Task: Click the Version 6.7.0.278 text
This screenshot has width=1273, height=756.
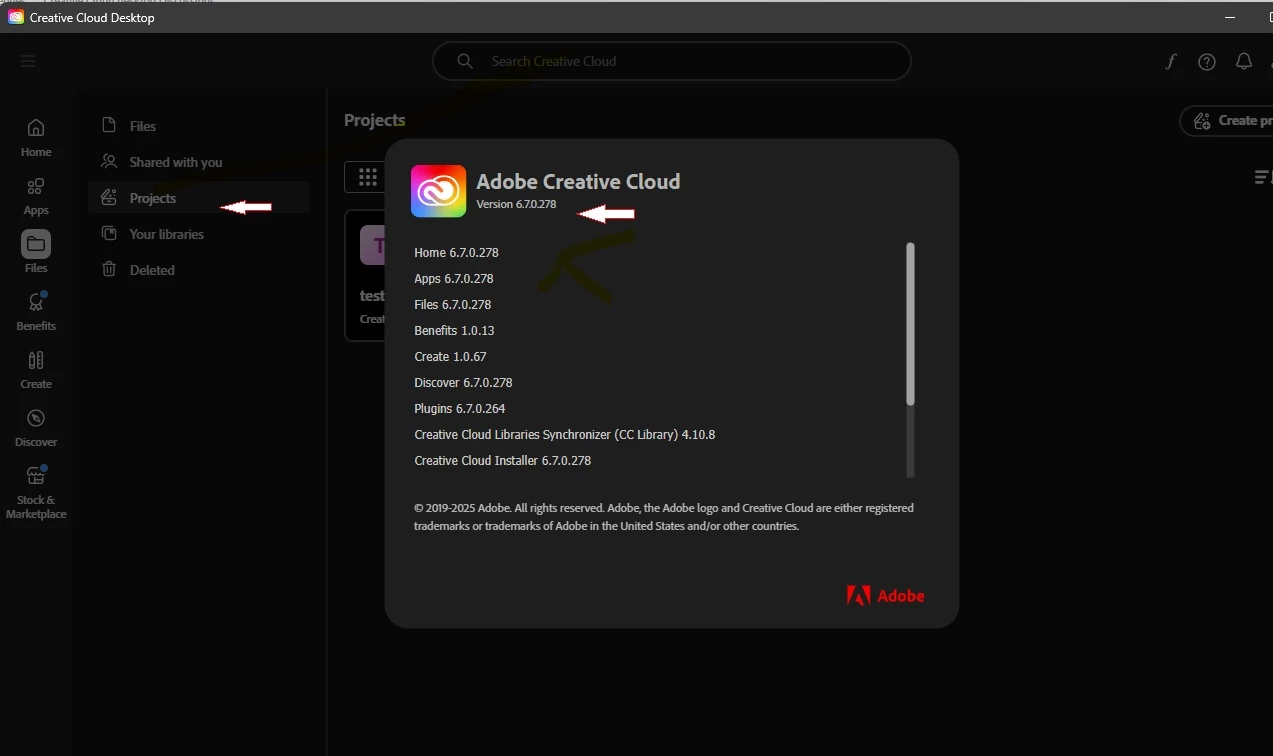Action: pos(516,204)
